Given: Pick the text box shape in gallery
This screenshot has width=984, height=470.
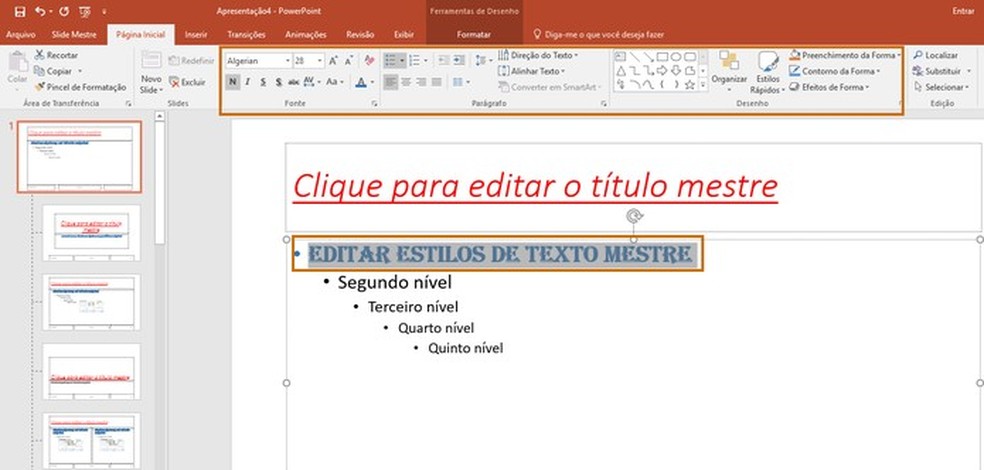Looking at the screenshot, I should (621, 56).
